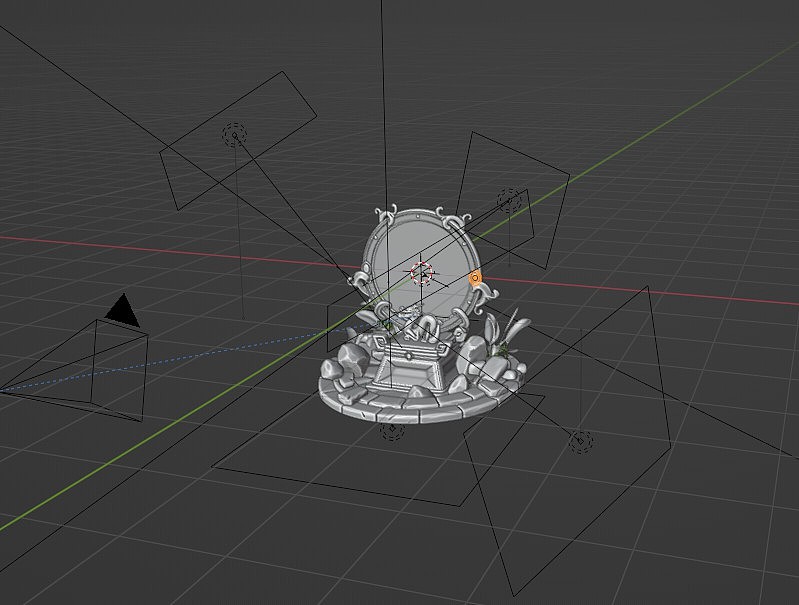Select the area light behind the portal's right side
The width and height of the screenshot is (799, 605).
[x=510, y=200]
